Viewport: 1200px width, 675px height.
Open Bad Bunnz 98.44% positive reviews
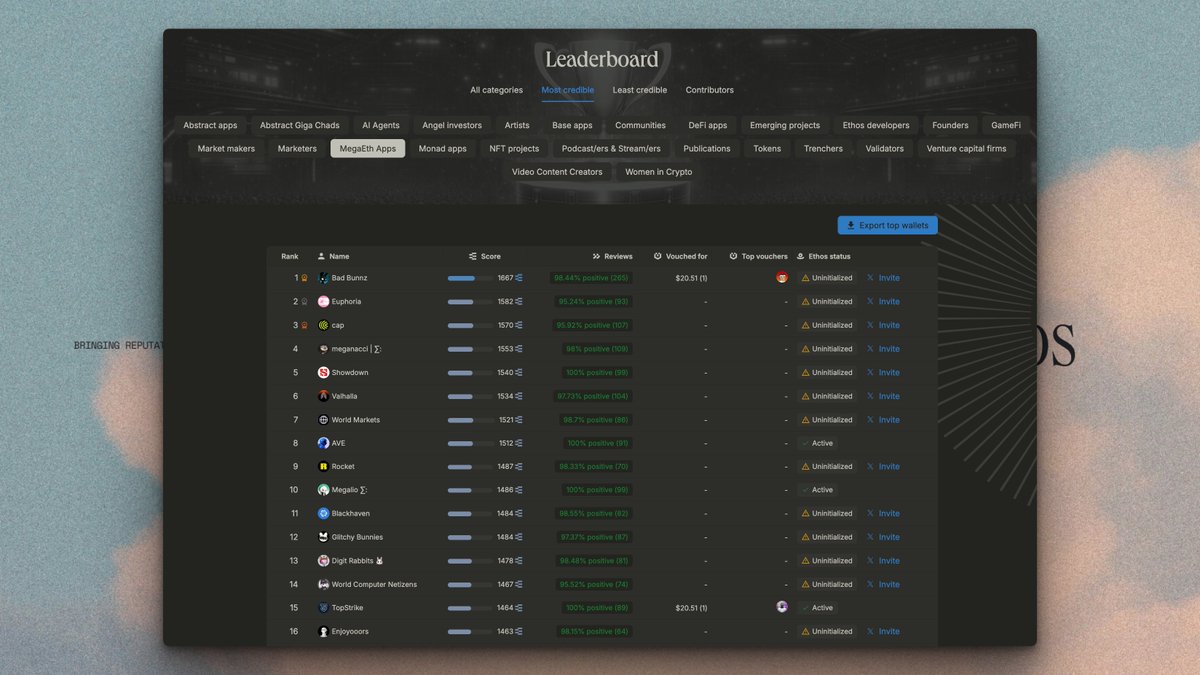[593, 278]
